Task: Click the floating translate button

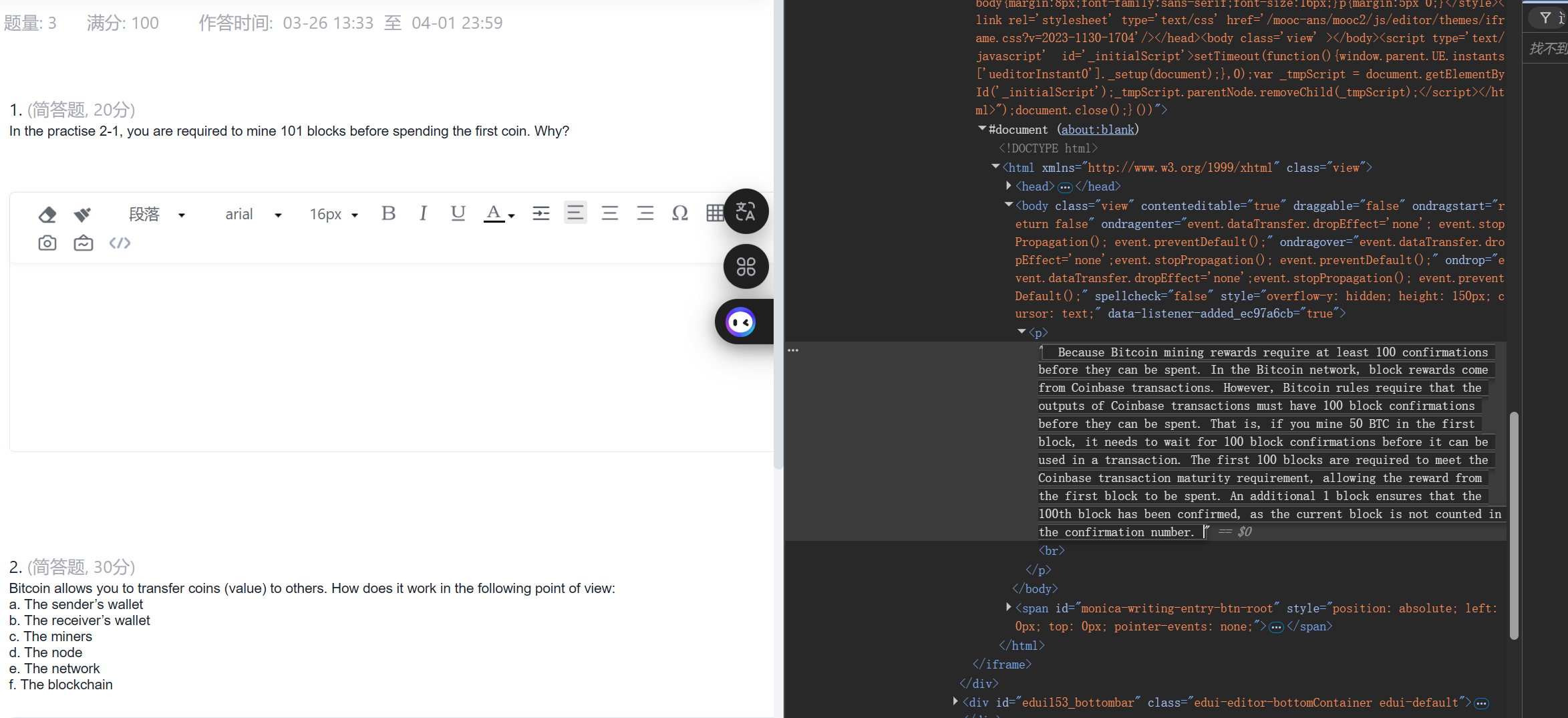Action: (x=746, y=212)
